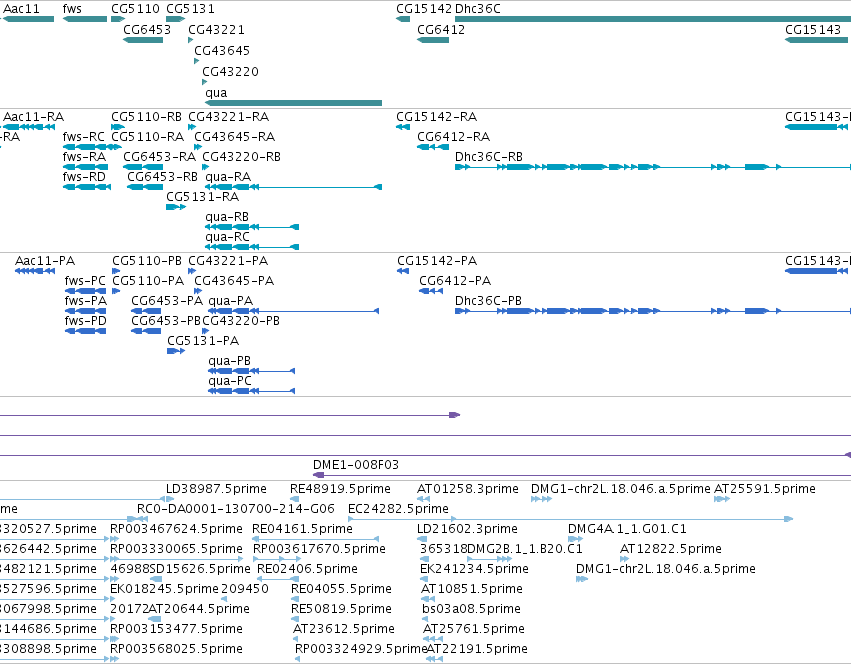The width and height of the screenshot is (851, 664).
Task: Select the AT25761.5prime EST label
Action: coord(474,629)
